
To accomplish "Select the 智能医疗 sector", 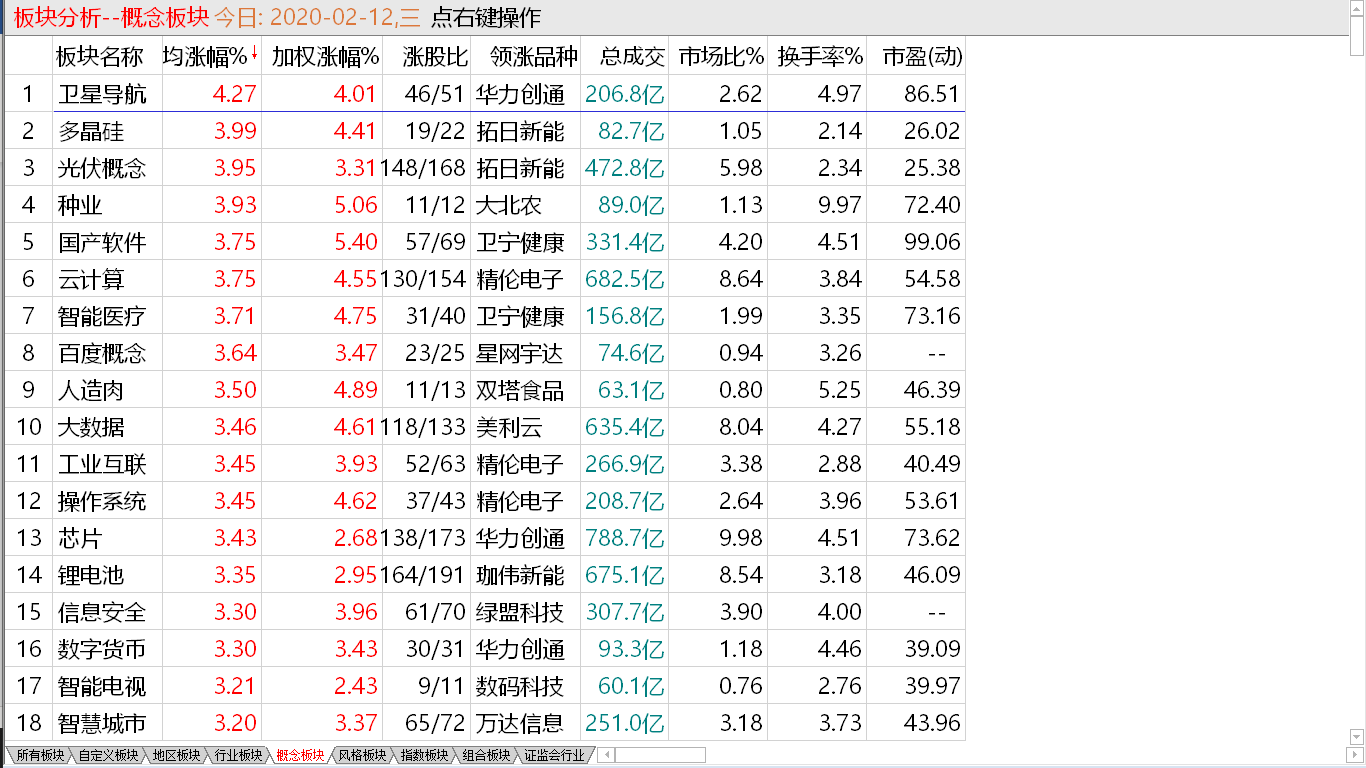I will coord(102,316).
